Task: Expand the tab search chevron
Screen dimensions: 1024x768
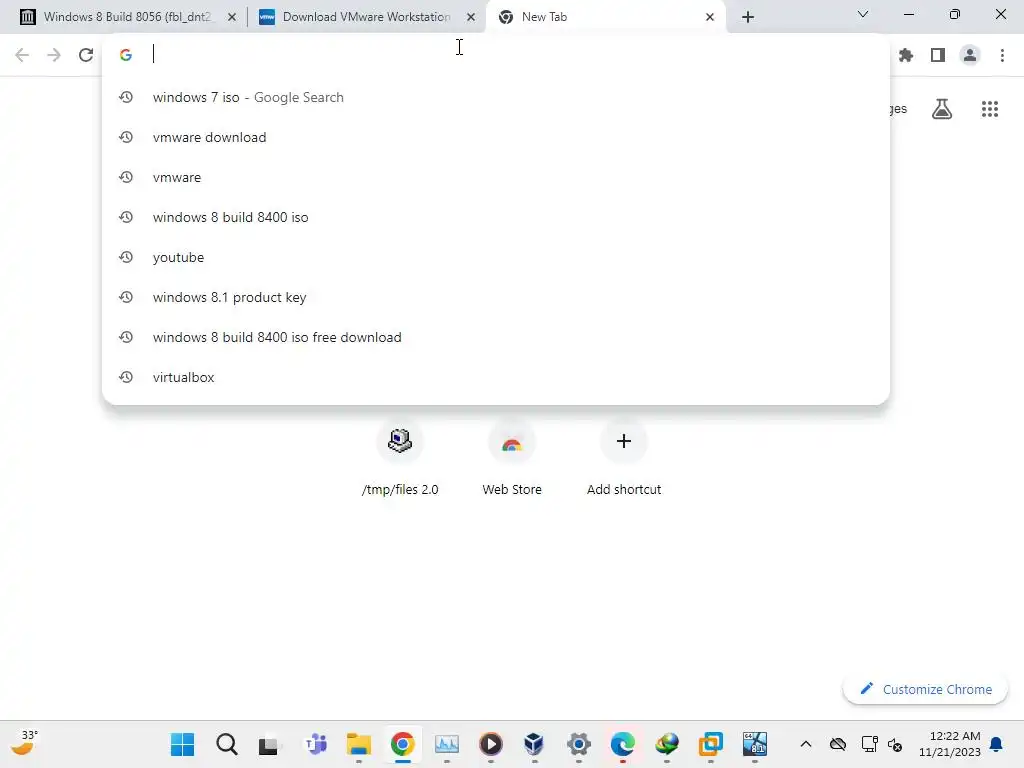Action: coord(863,14)
